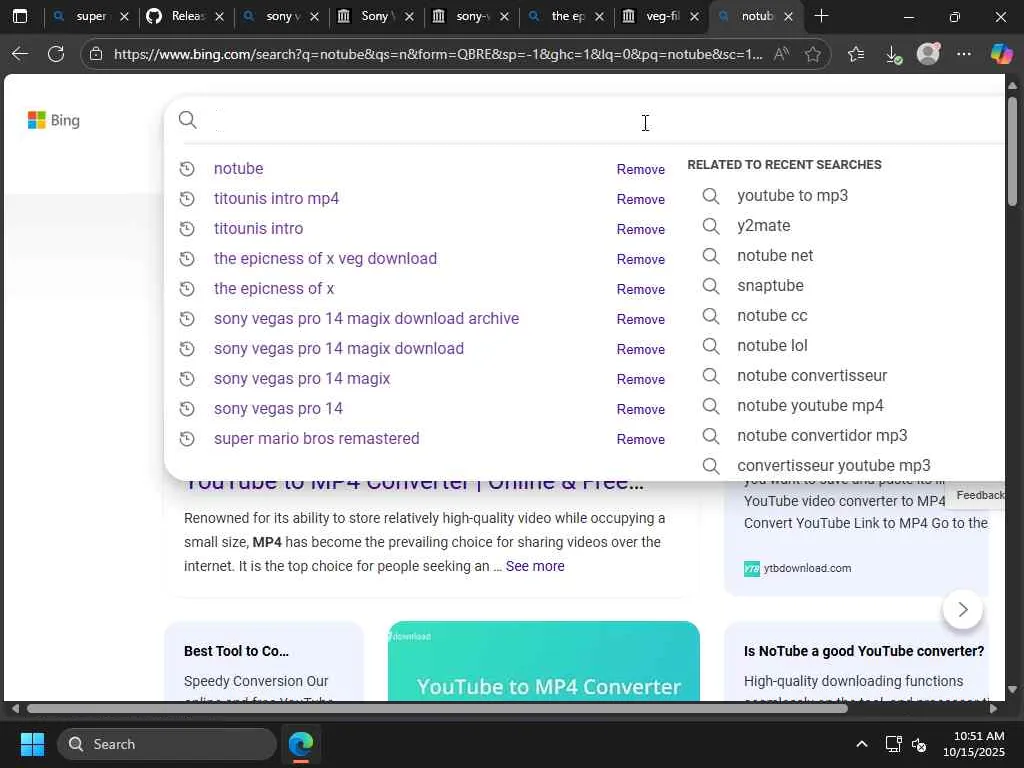Launch Copilot from the toolbar icon
This screenshot has height=768, width=1024.
(1000, 54)
